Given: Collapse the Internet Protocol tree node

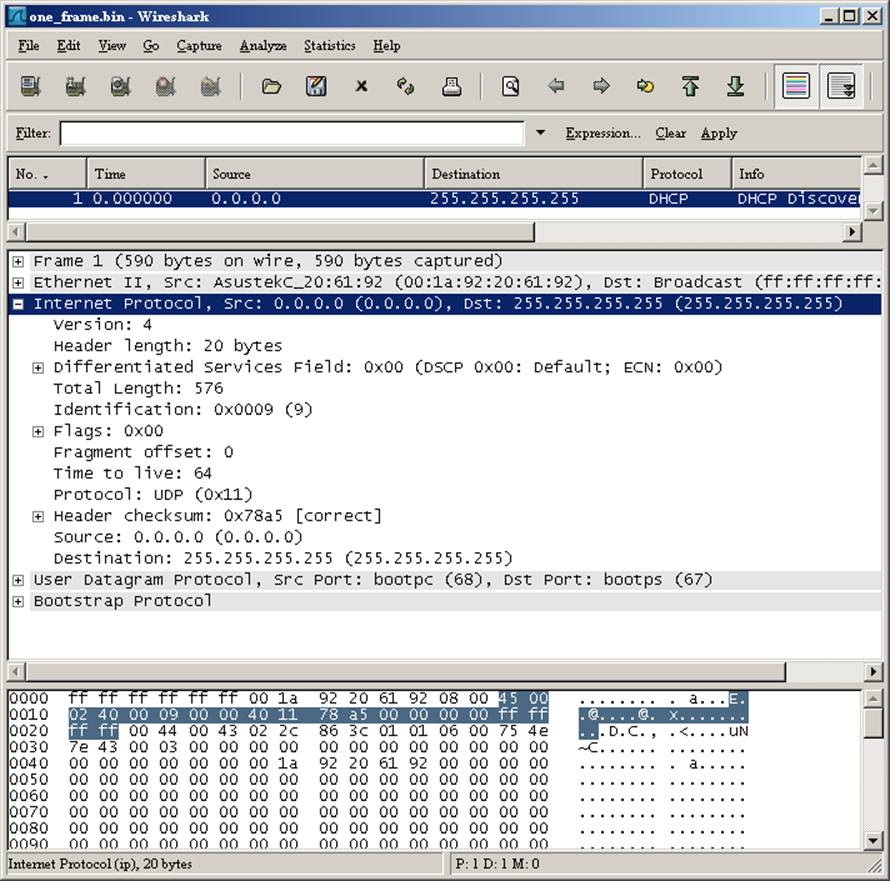Looking at the screenshot, I should pos(18,304).
